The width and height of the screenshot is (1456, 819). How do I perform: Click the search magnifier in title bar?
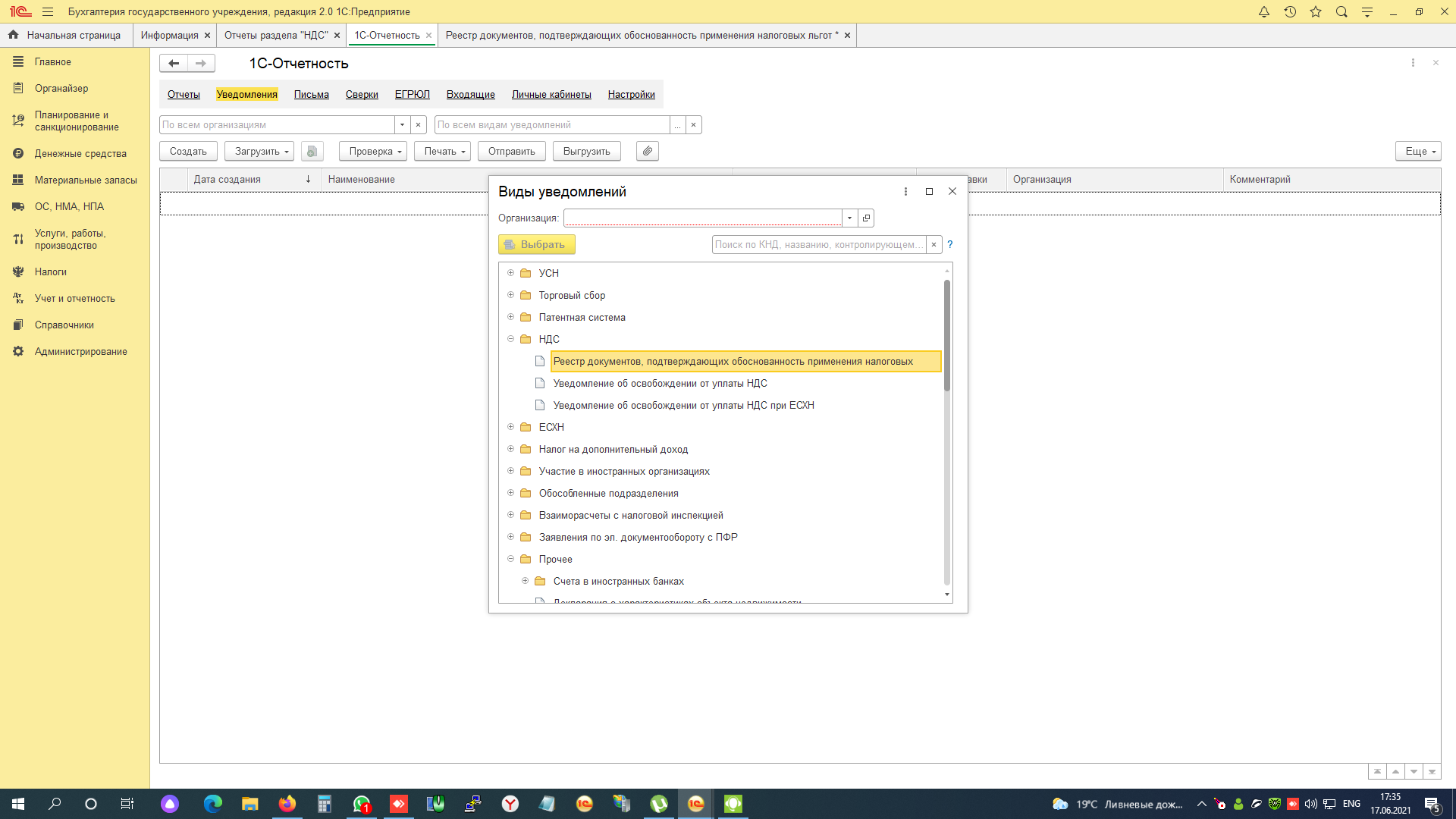pos(1341,12)
